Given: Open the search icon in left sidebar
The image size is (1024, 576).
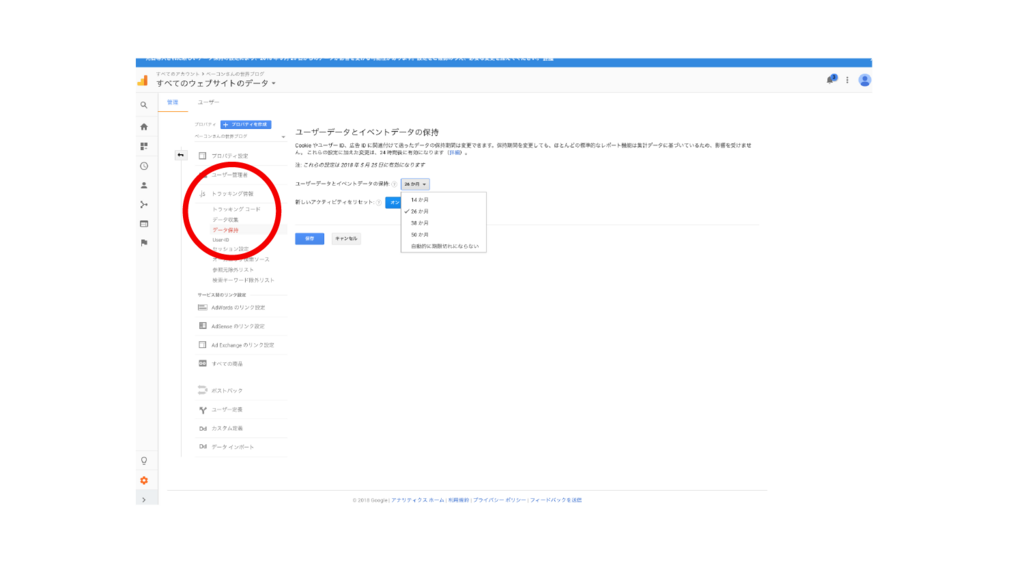Looking at the screenshot, I should point(144,105).
